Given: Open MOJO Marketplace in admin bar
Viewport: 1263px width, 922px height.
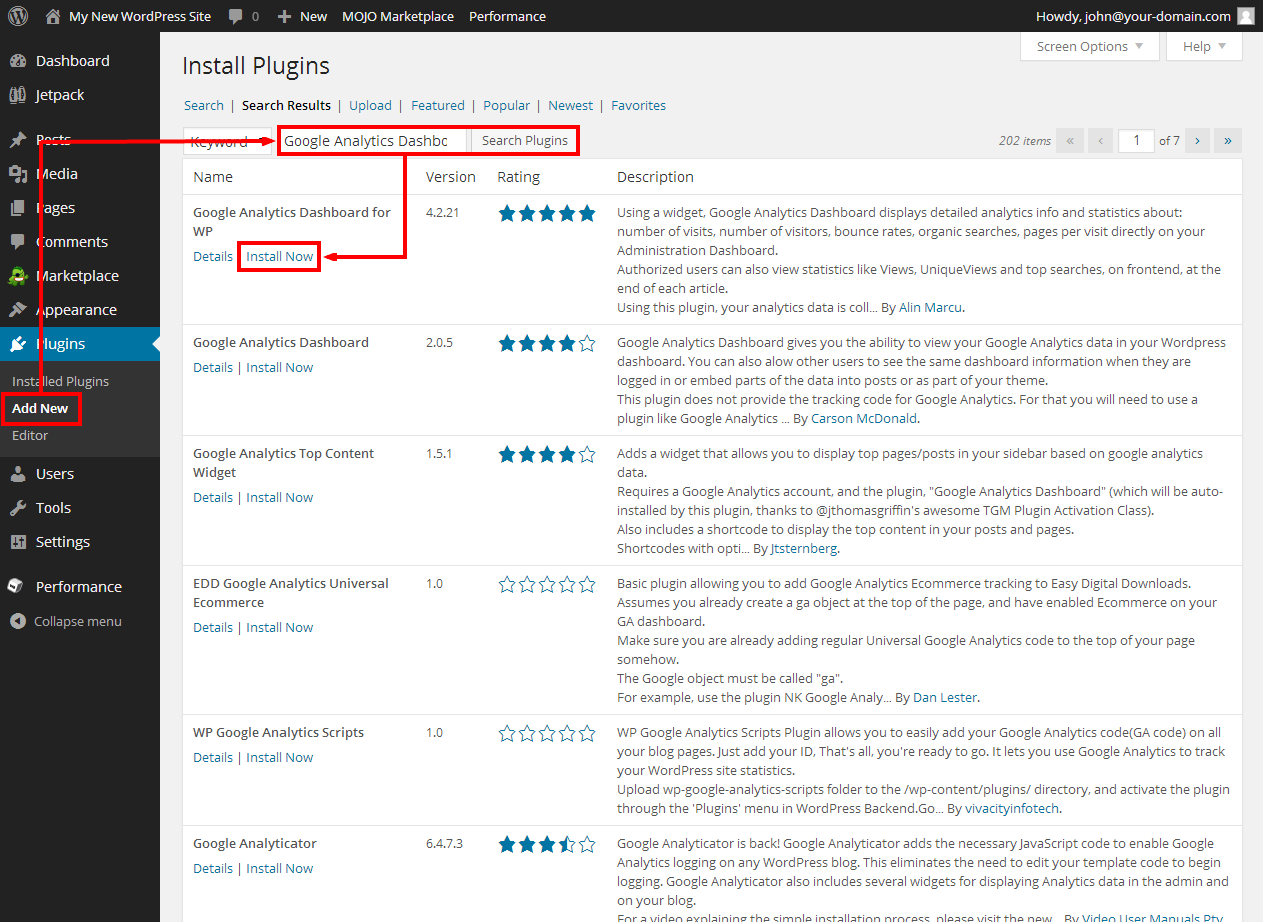Looking at the screenshot, I should click(x=398, y=16).
